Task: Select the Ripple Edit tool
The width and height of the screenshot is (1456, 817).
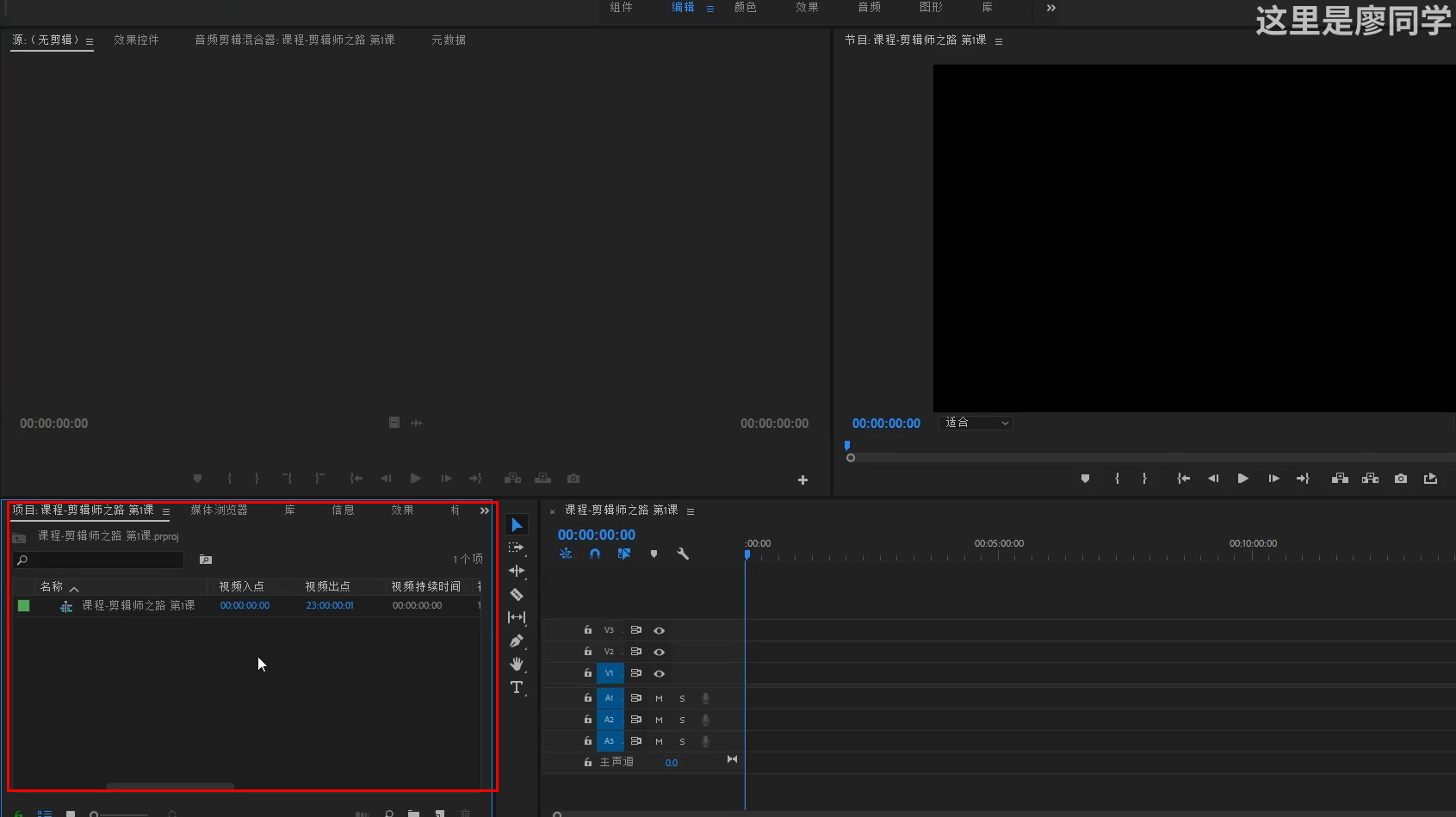Action: [x=517, y=571]
